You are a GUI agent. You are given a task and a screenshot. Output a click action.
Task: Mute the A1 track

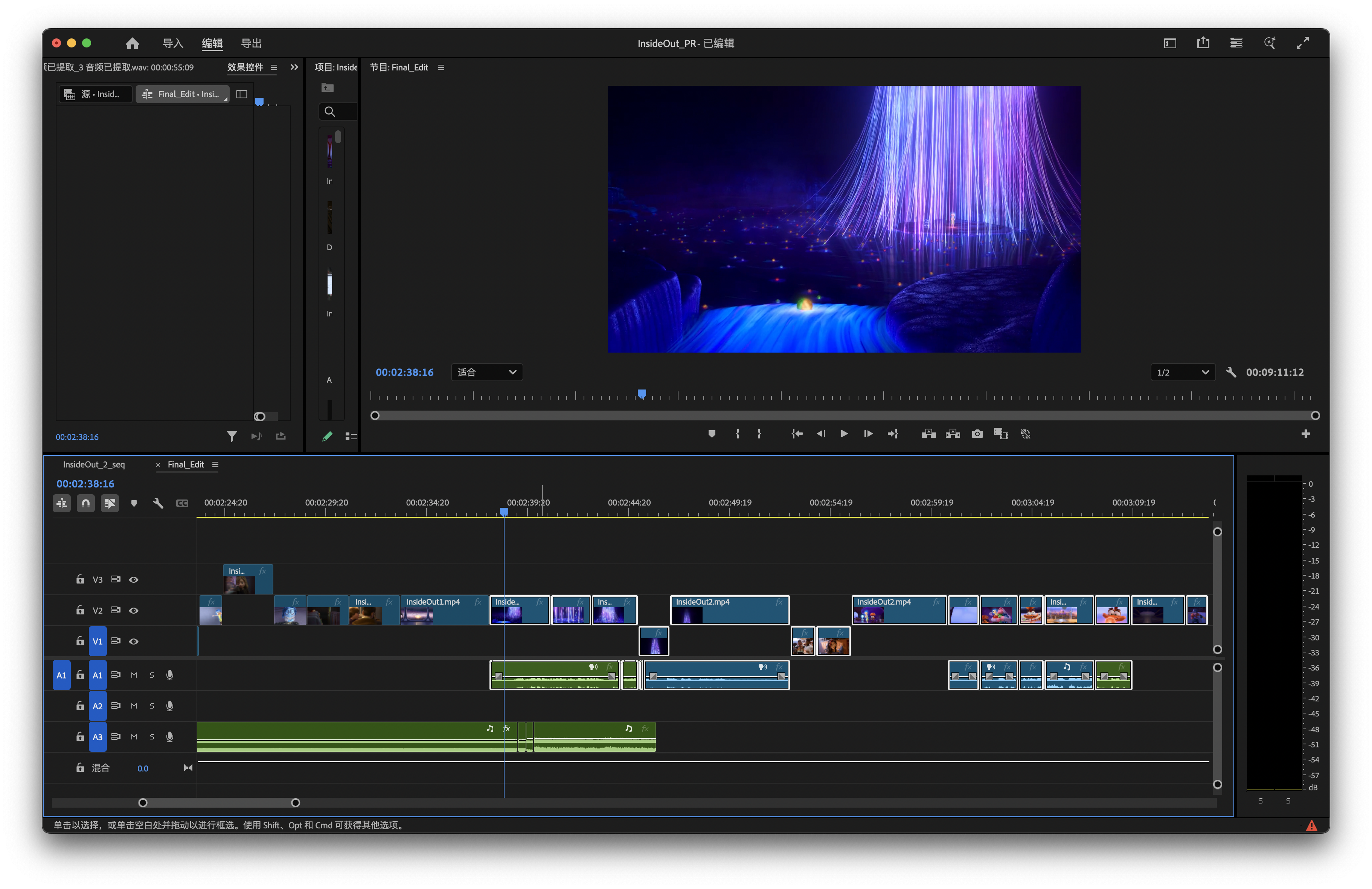(134, 675)
